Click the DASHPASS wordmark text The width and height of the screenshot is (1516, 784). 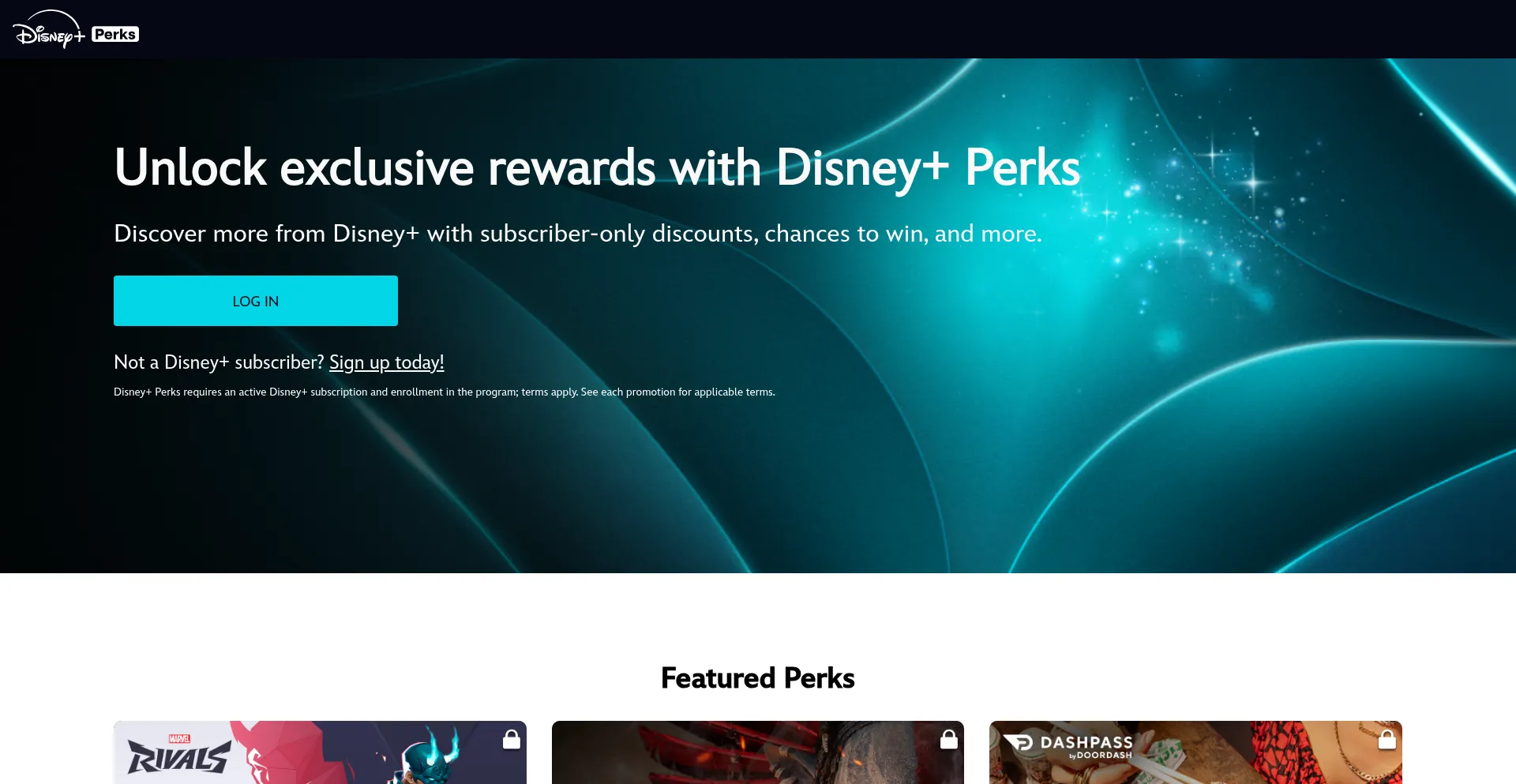click(1086, 742)
